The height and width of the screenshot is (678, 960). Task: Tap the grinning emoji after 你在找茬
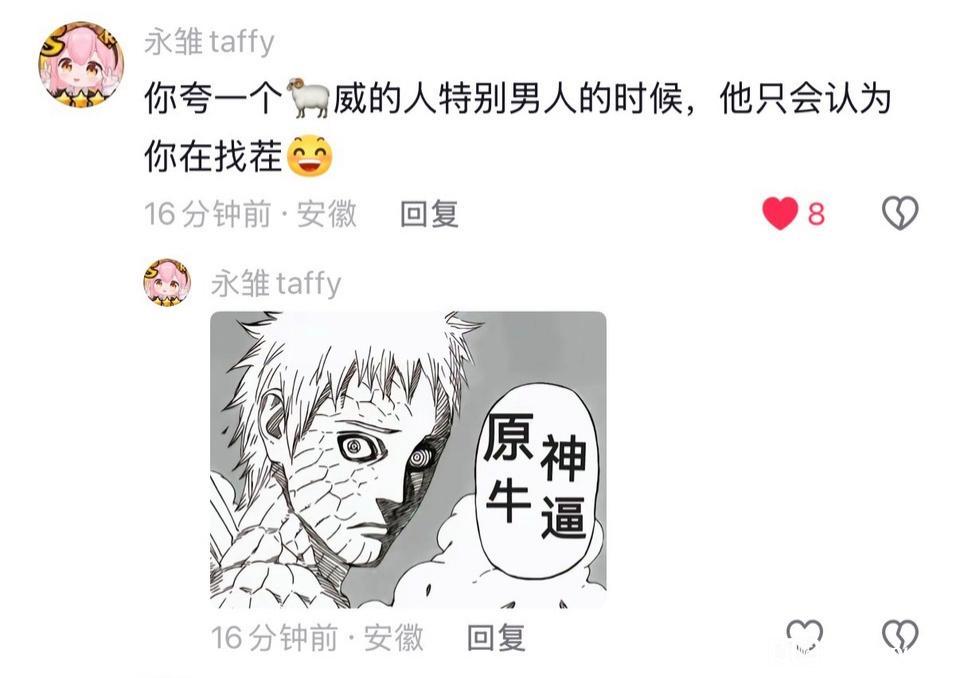(310, 155)
